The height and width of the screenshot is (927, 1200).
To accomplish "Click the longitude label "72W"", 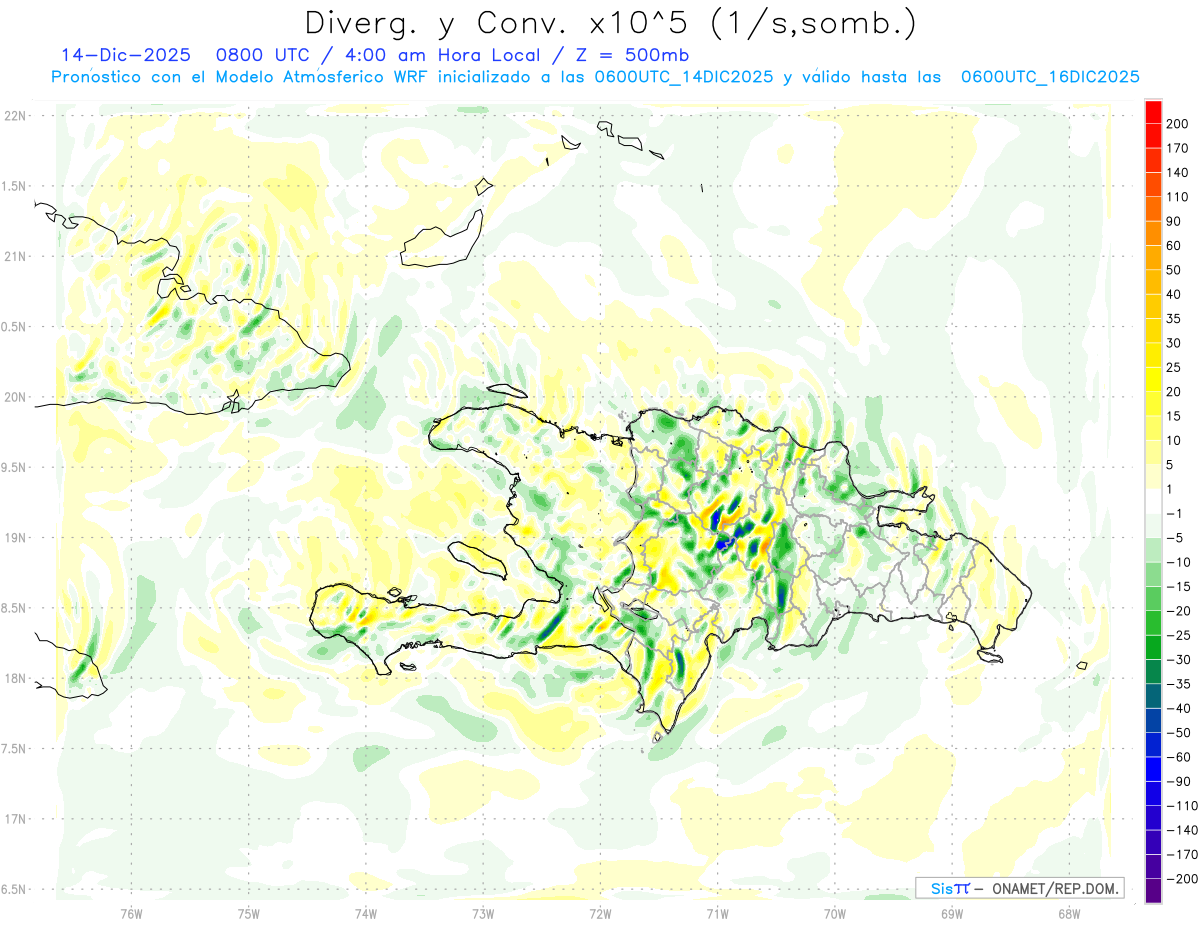I will 600,913.
